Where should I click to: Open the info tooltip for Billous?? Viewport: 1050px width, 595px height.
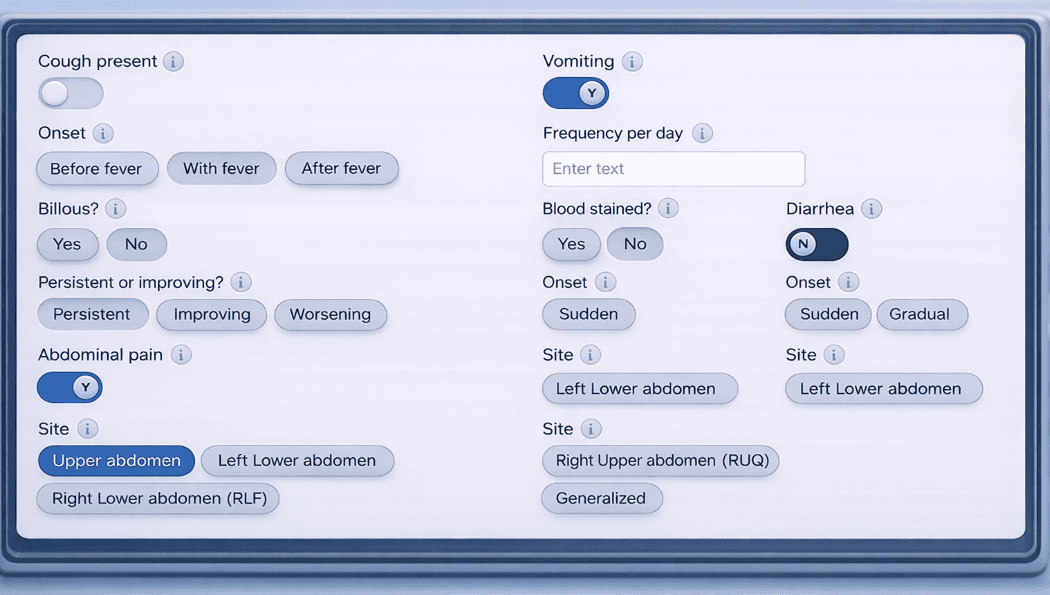pyautogui.click(x=116, y=209)
